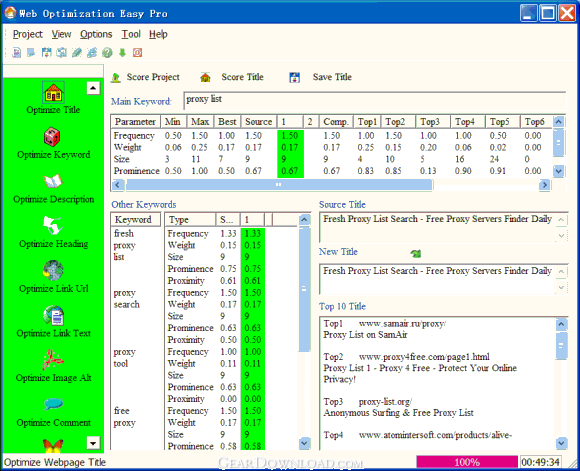Select the Optimize Image Alt icon

(53, 360)
